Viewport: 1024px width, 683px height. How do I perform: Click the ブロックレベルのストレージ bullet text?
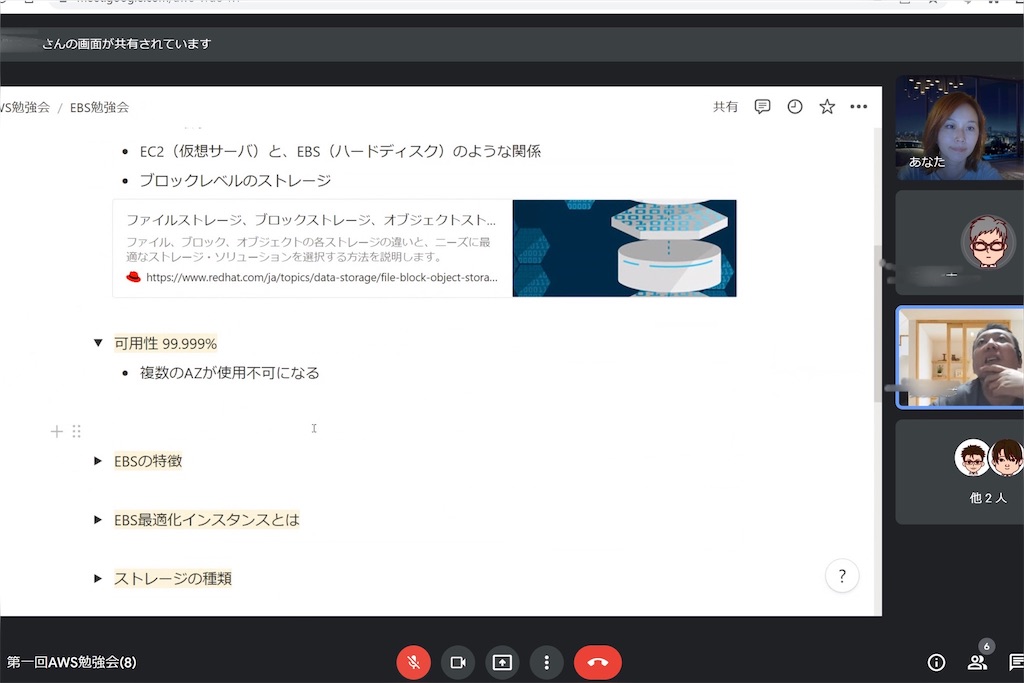click(235, 181)
